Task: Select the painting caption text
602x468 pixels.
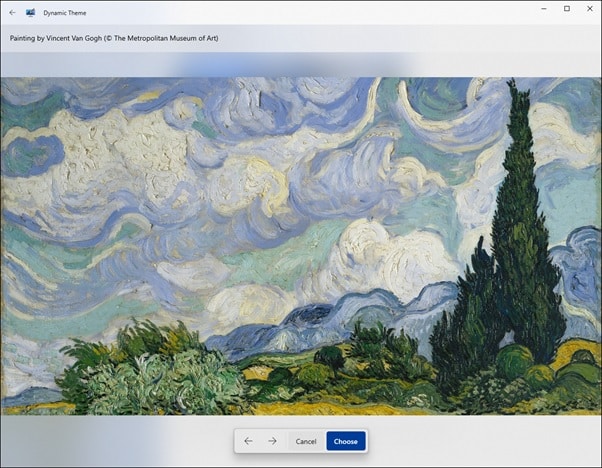Action: pos(114,38)
